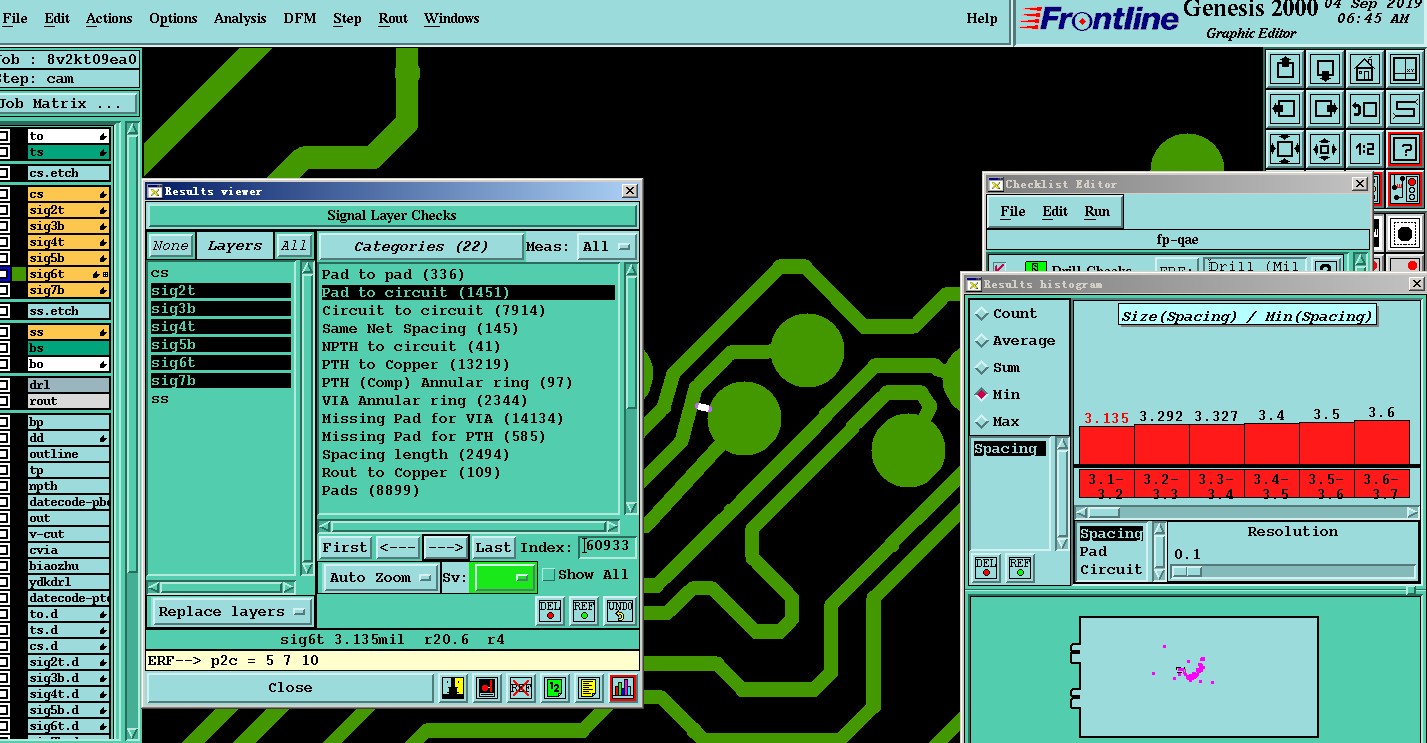1427x743 pixels.
Task: Toggle checkbox beside layer drl
Action: [x=4, y=385]
